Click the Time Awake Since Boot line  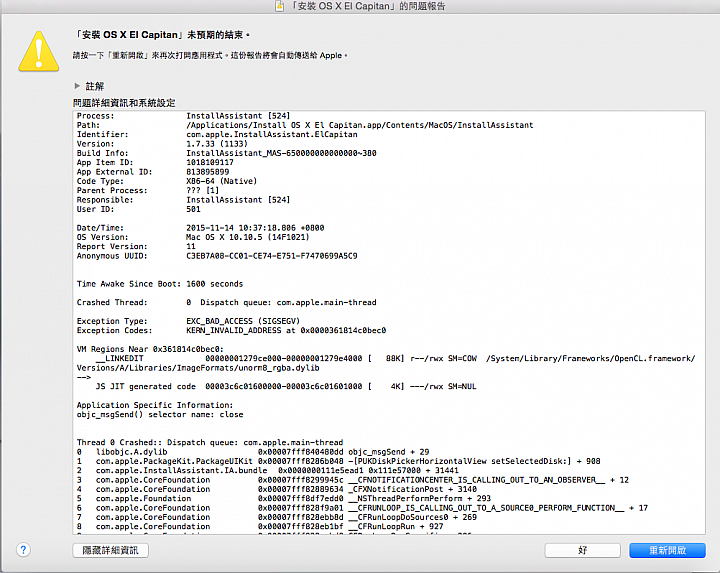[x=160, y=284]
